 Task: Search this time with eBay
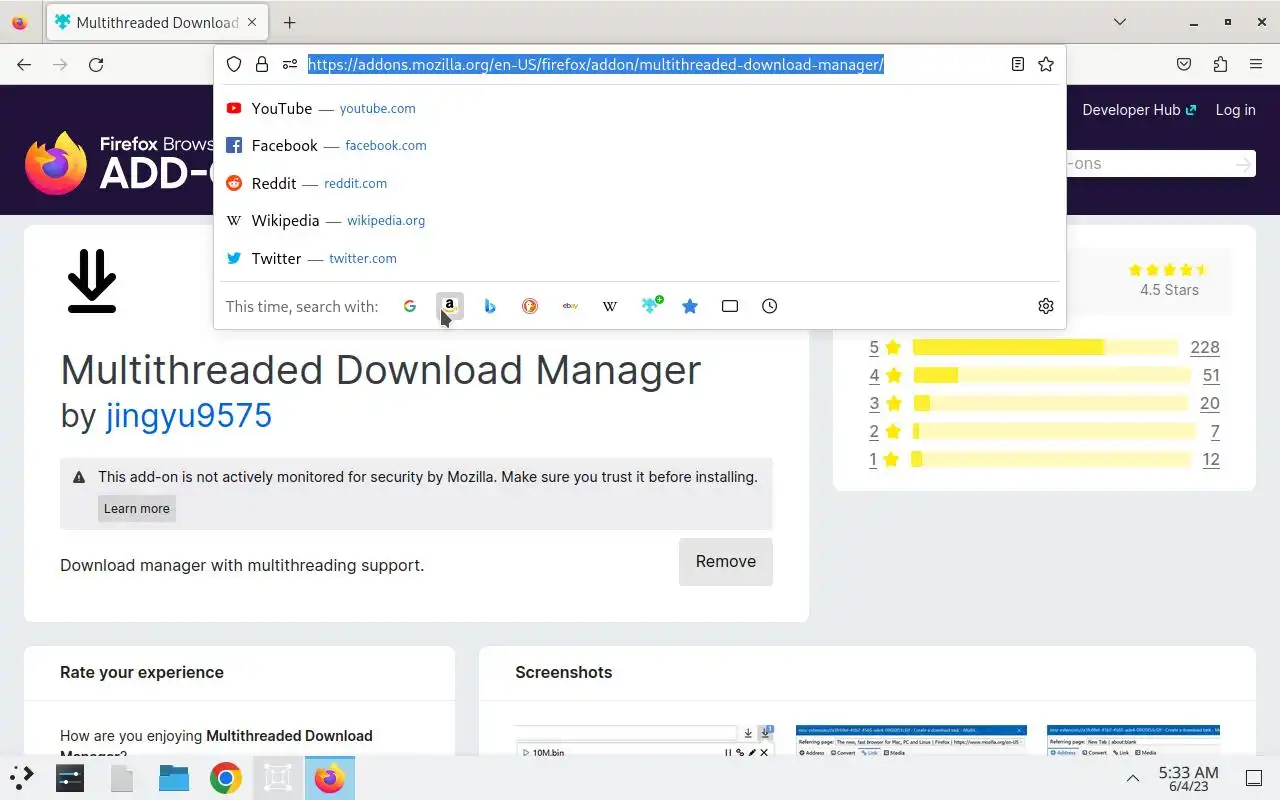tap(570, 306)
